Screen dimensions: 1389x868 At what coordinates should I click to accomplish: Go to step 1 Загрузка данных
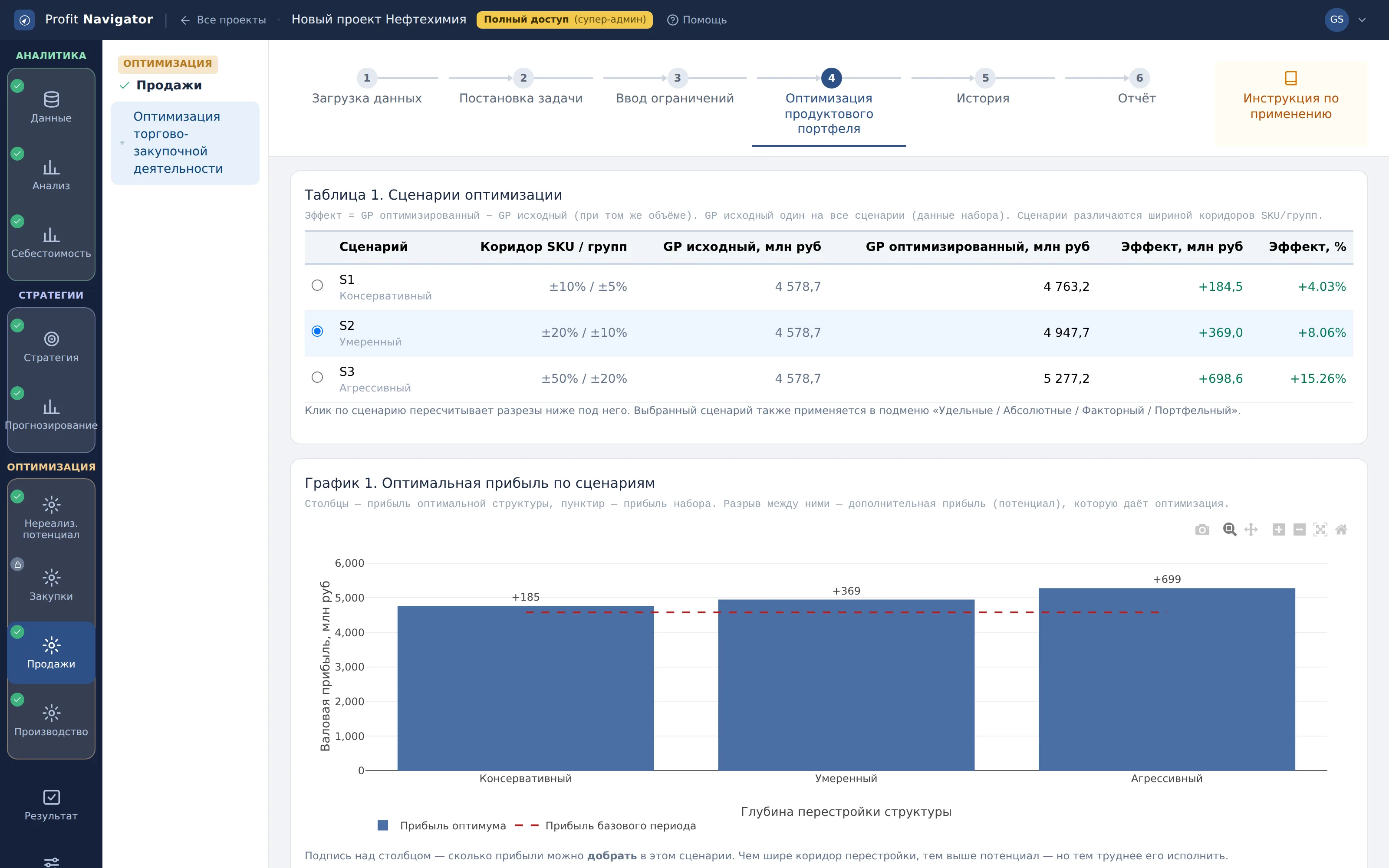tap(367, 88)
